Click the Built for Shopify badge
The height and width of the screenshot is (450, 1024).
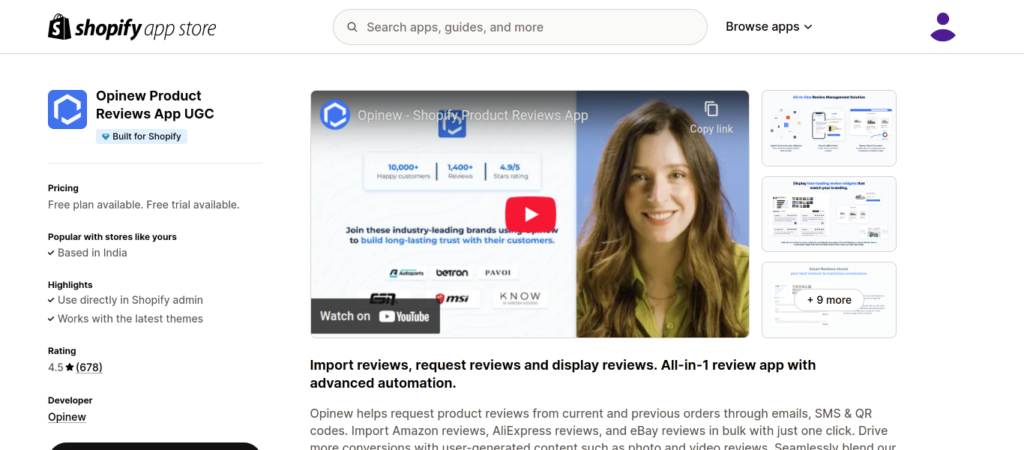pos(141,137)
